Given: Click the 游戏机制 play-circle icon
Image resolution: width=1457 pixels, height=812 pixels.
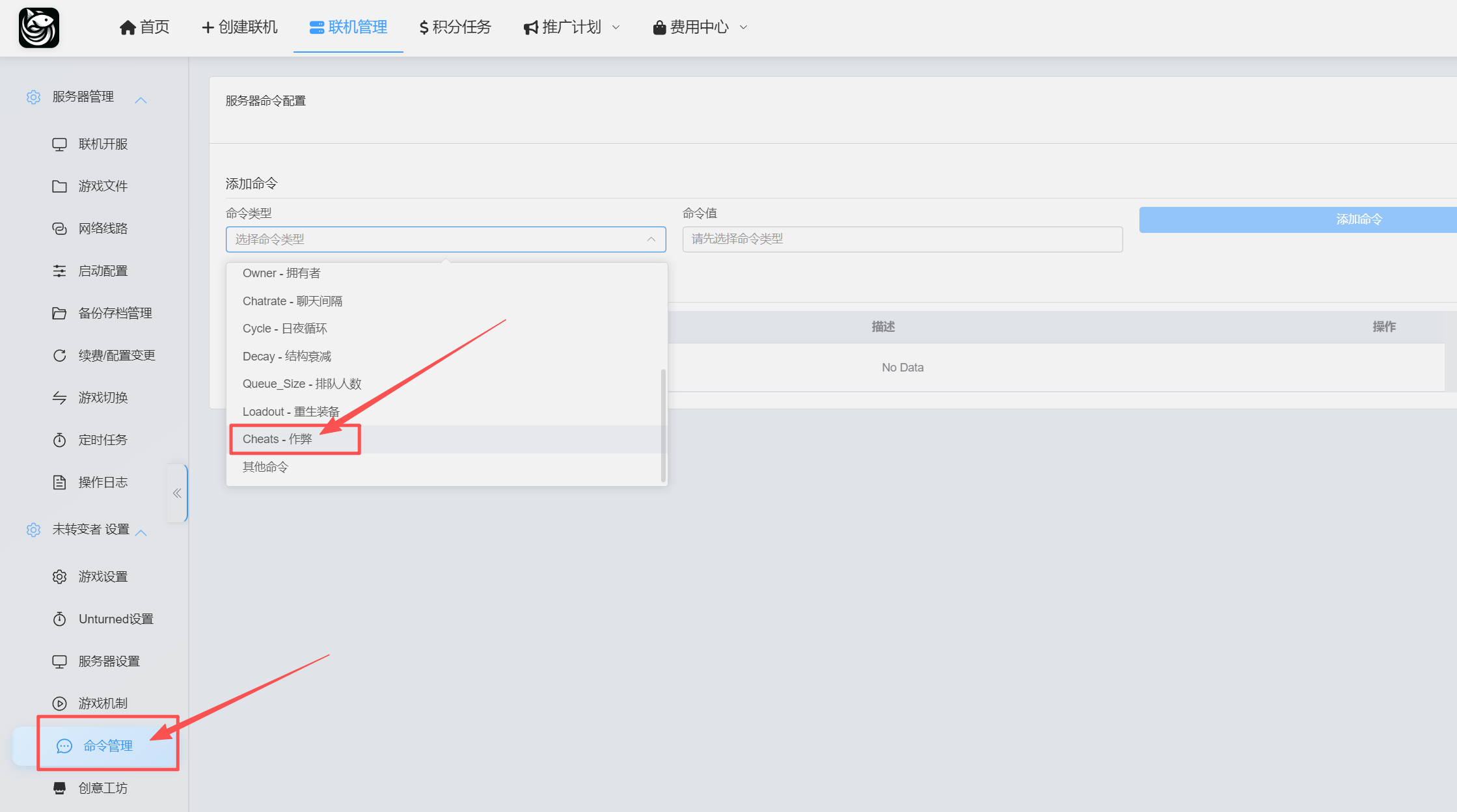Looking at the screenshot, I should coord(59,704).
